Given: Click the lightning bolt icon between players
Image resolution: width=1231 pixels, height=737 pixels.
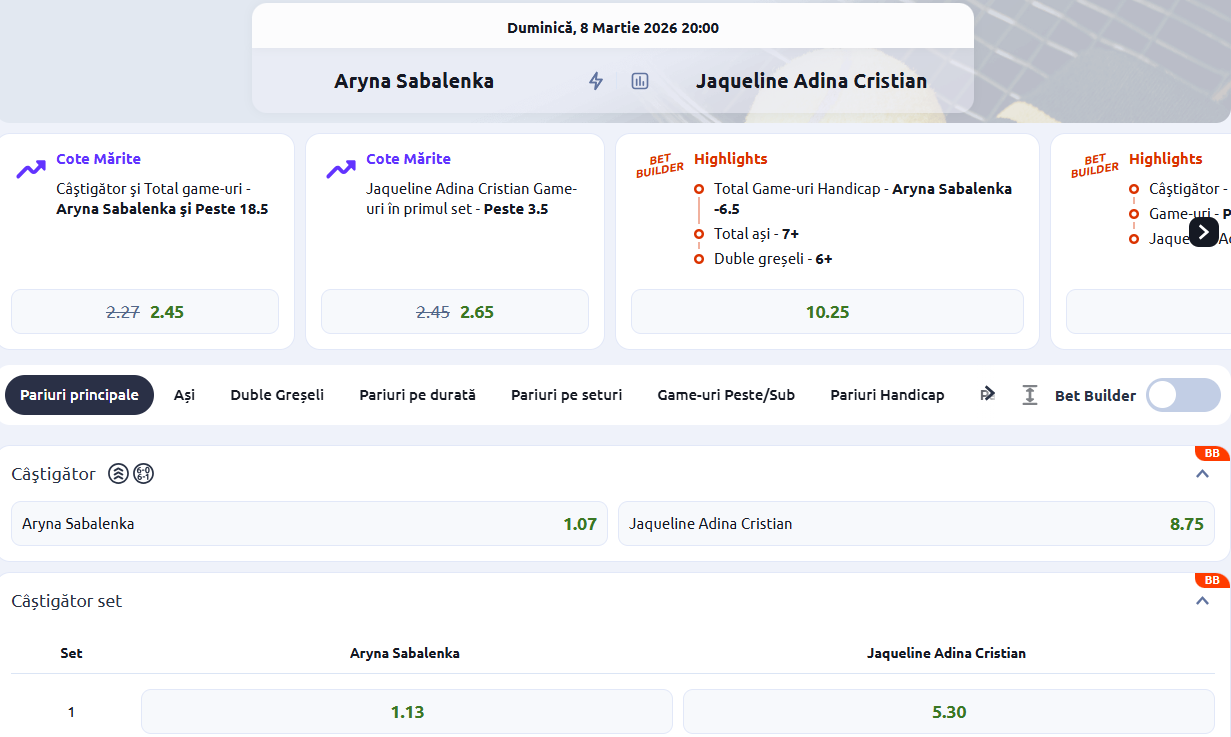Looking at the screenshot, I should tap(596, 81).
